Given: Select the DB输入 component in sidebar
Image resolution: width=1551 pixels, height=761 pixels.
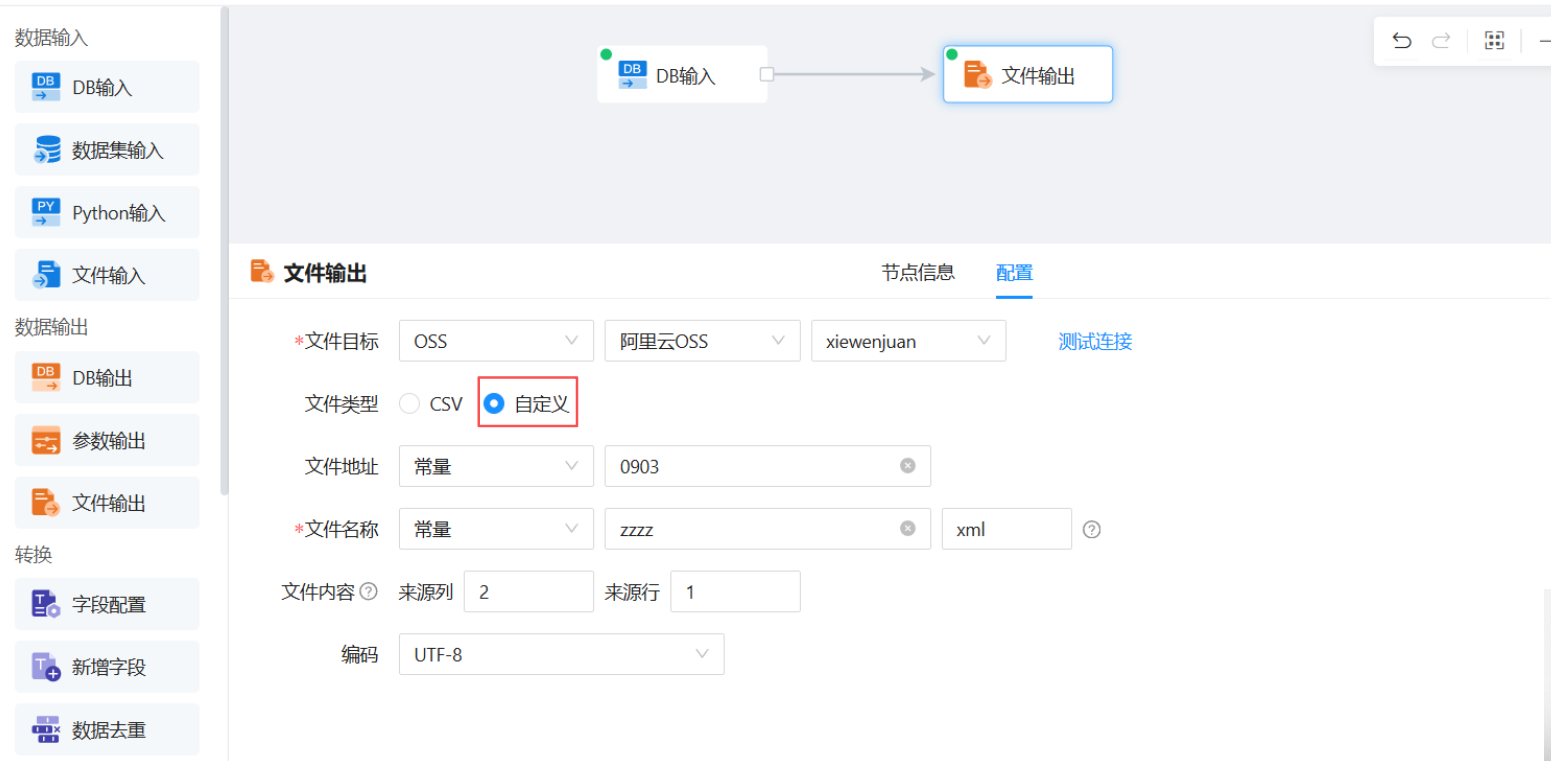Looking at the screenshot, I should point(107,87).
